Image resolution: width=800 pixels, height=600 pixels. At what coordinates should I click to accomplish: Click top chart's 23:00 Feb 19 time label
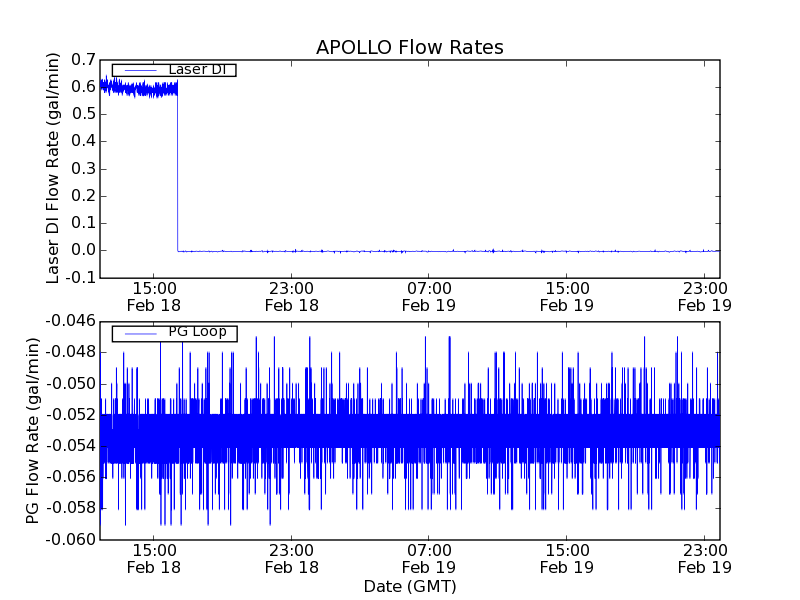(705, 297)
